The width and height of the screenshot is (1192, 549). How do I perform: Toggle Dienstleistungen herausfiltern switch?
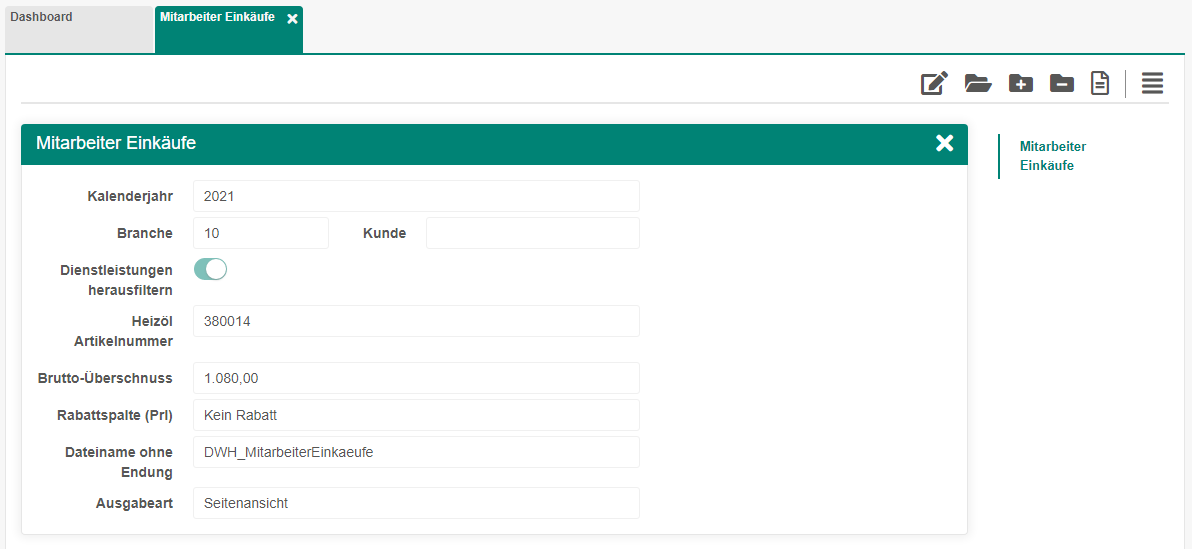210,269
